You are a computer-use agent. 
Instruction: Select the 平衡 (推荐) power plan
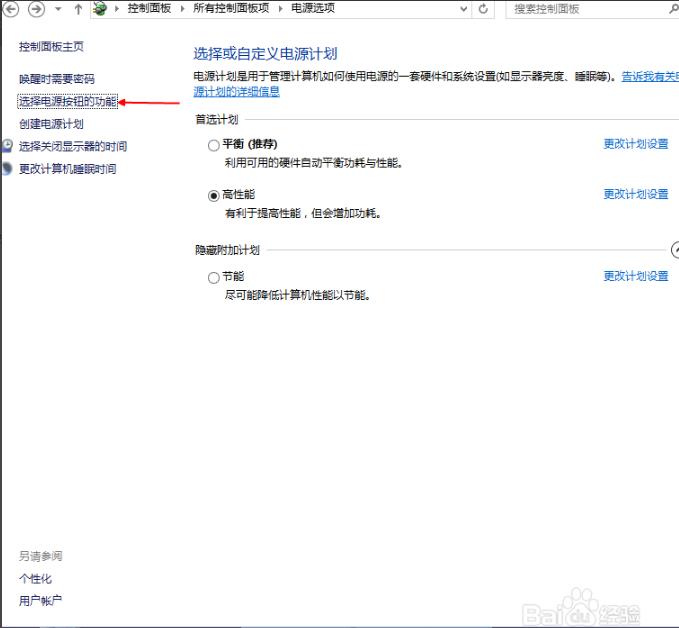coord(213,145)
